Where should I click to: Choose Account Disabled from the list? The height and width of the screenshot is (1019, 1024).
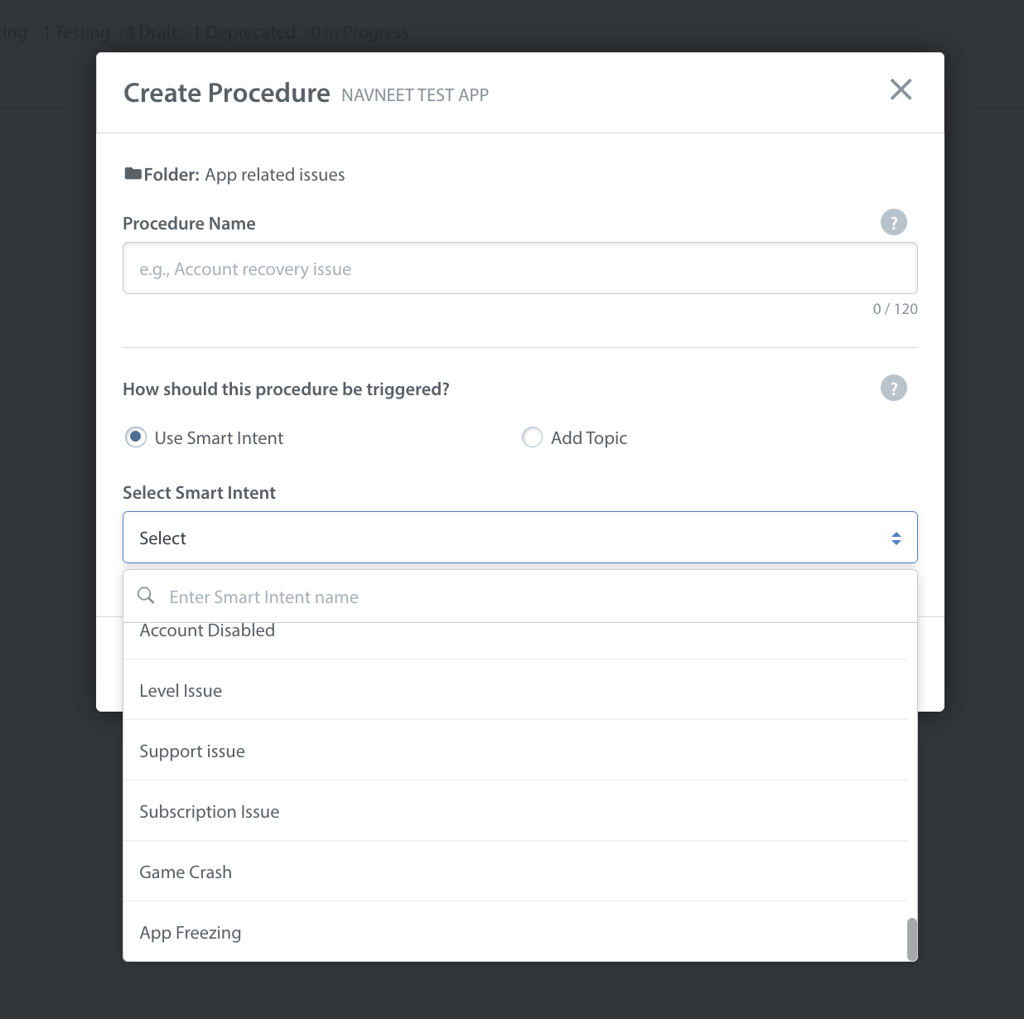pyautogui.click(x=207, y=631)
